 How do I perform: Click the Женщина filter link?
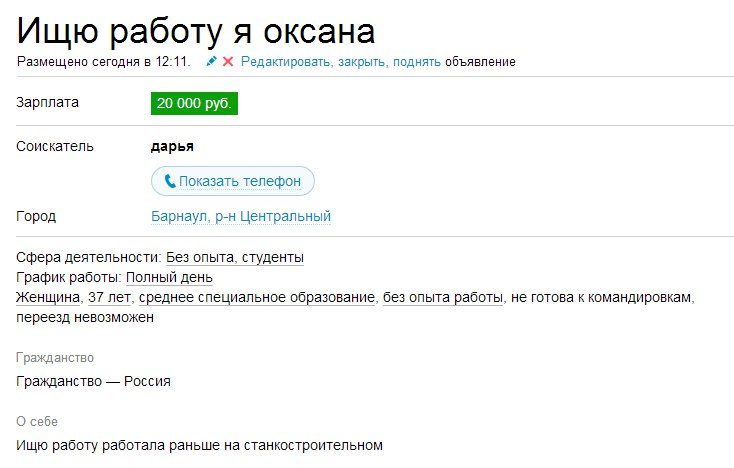[x=49, y=297]
